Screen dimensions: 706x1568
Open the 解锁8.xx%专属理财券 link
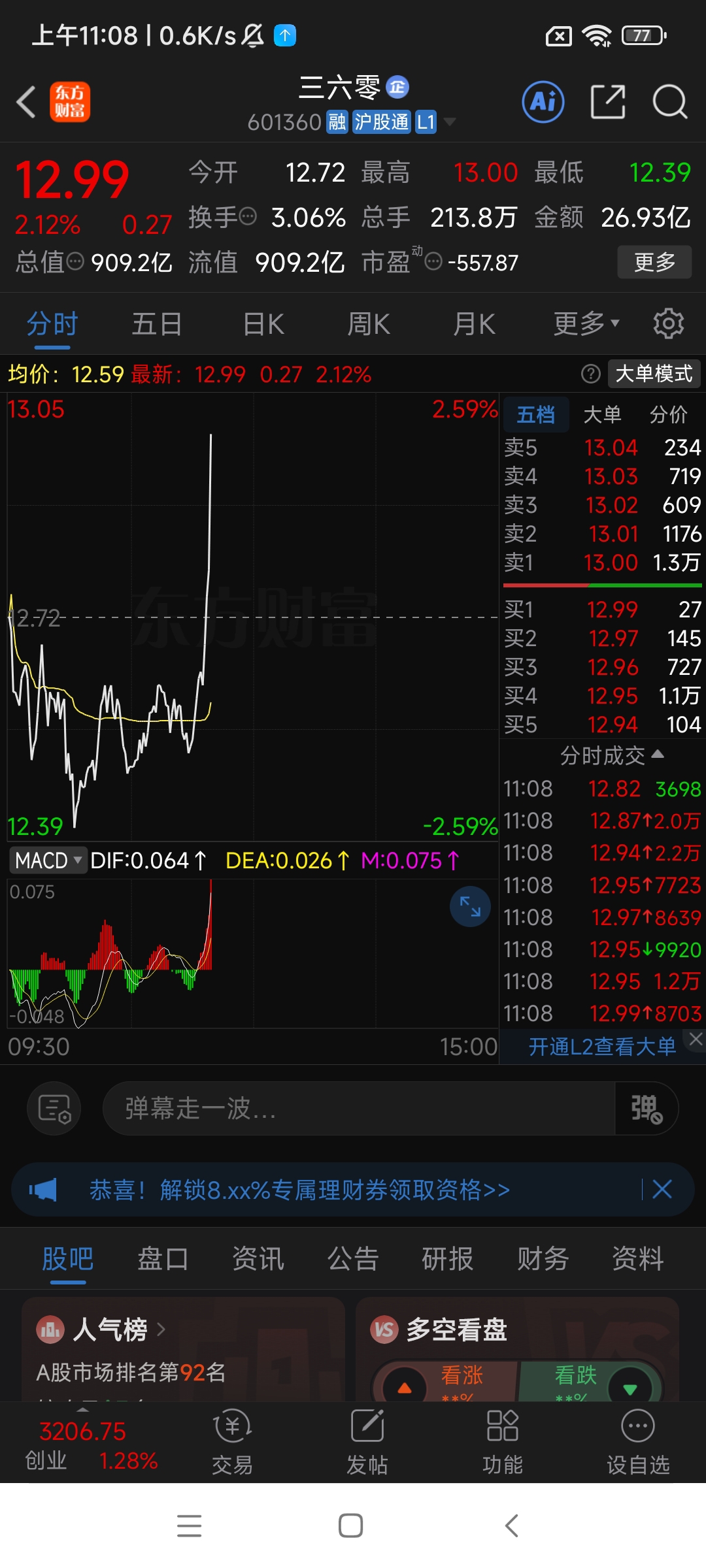coord(299,1190)
